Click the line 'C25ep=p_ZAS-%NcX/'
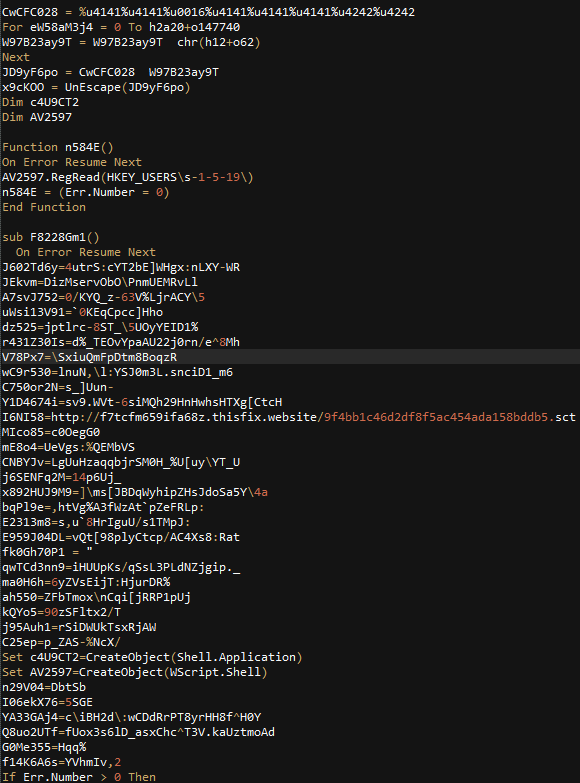This screenshot has height=783, width=580. pos(61,642)
